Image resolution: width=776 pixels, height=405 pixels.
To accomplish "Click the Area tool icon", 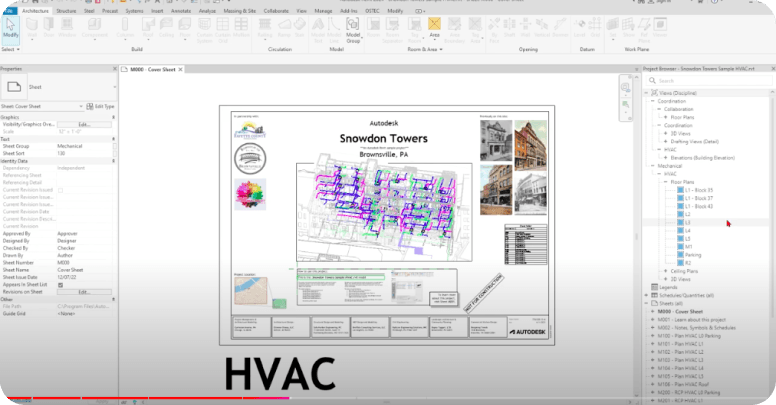I will click(x=434, y=27).
